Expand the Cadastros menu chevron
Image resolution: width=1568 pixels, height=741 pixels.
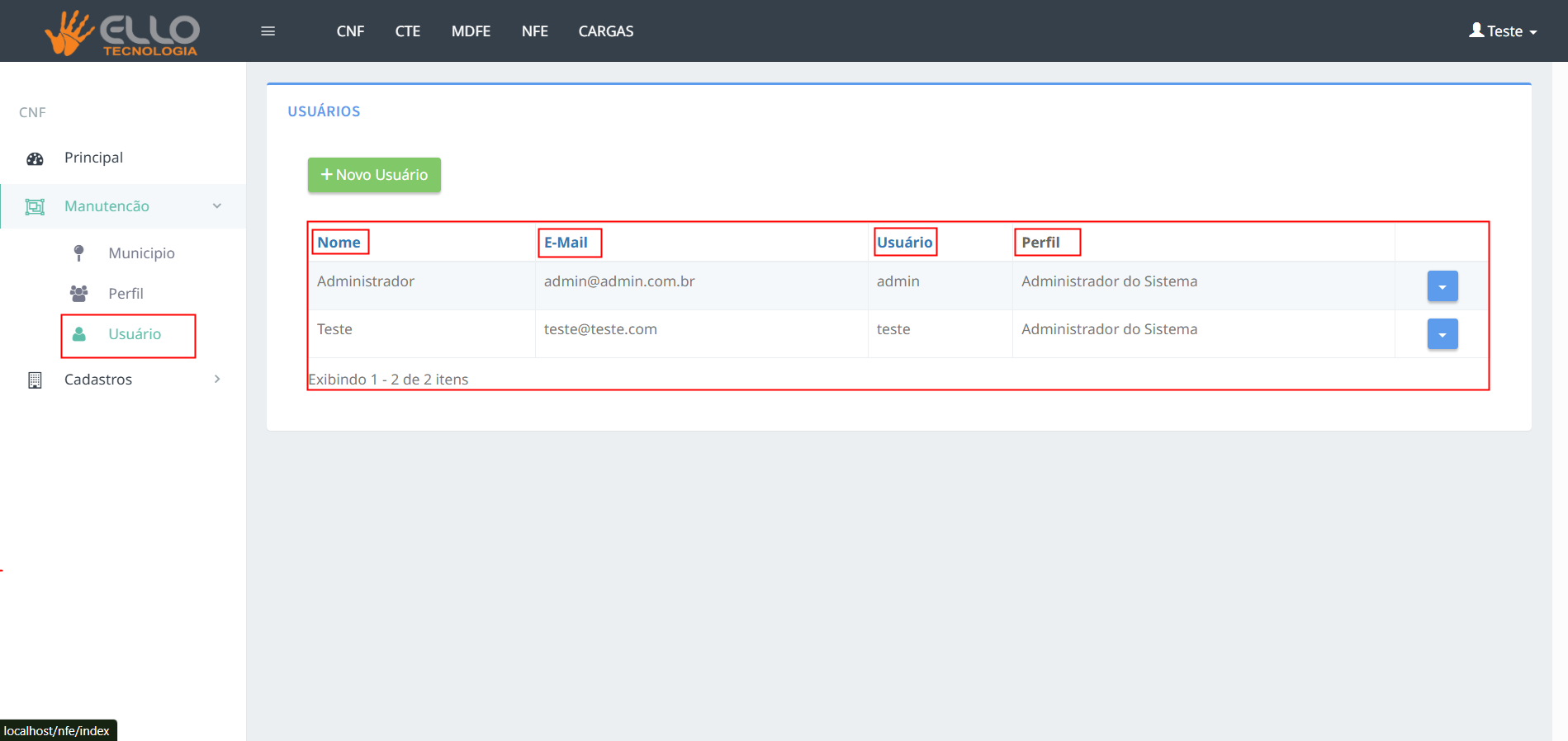click(x=217, y=380)
